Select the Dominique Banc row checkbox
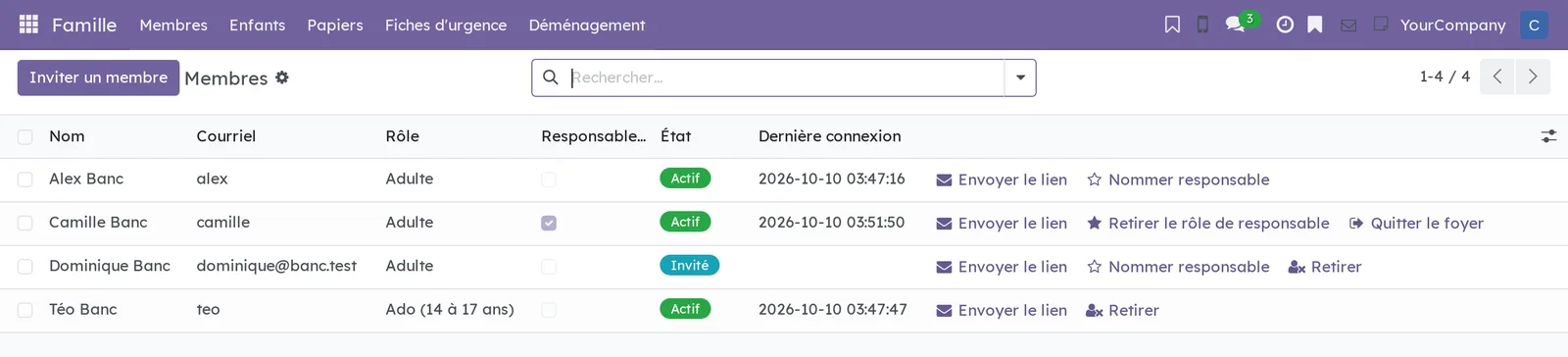Screen dimensions: 1568x357 pyautogui.click(x=25, y=267)
